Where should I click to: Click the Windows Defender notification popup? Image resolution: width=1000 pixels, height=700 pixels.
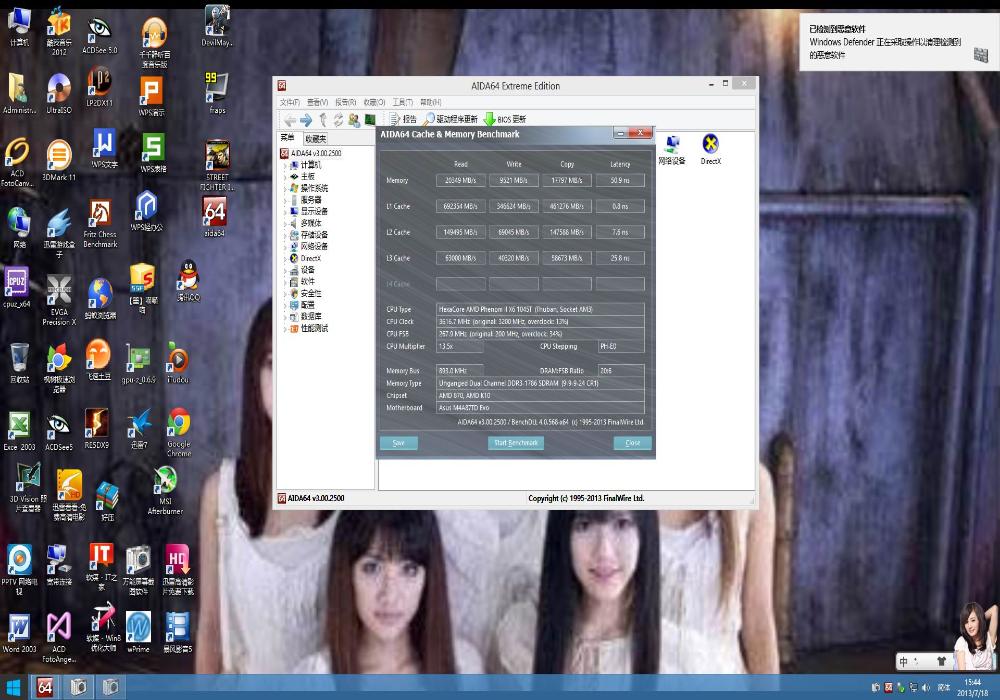coord(899,42)
